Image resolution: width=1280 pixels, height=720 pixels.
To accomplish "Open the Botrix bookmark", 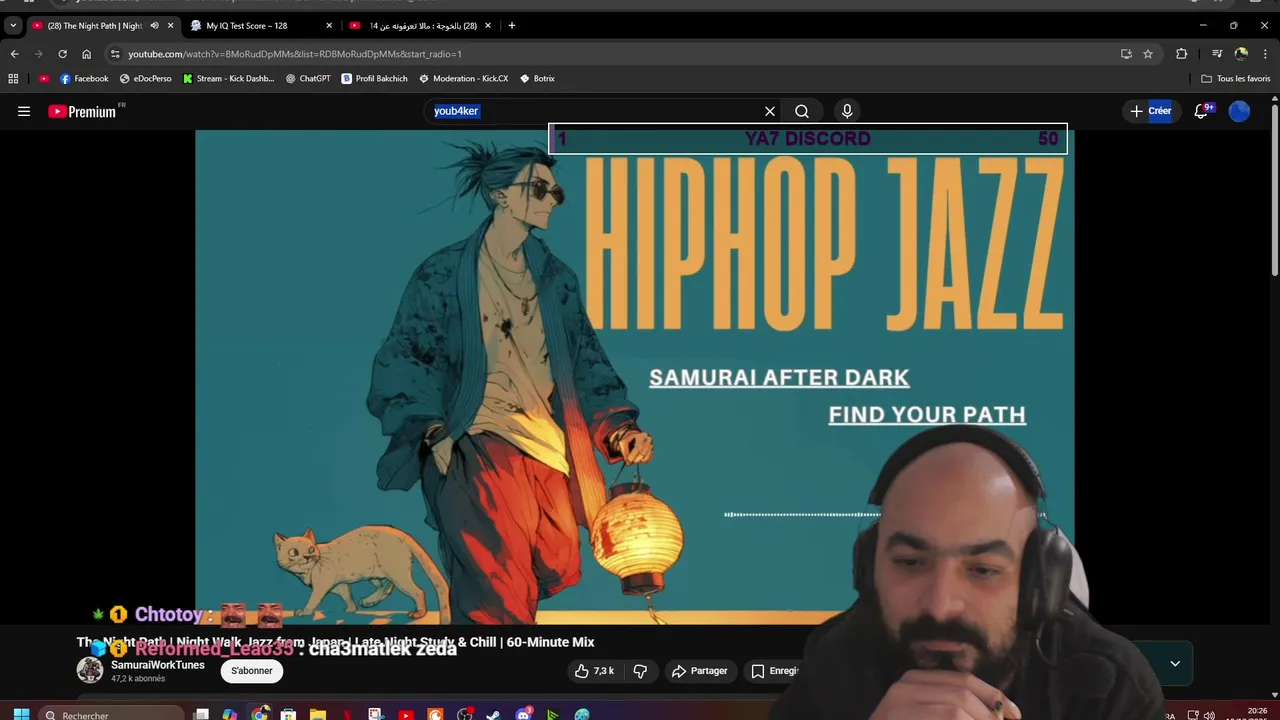I will tap(537, 78).
